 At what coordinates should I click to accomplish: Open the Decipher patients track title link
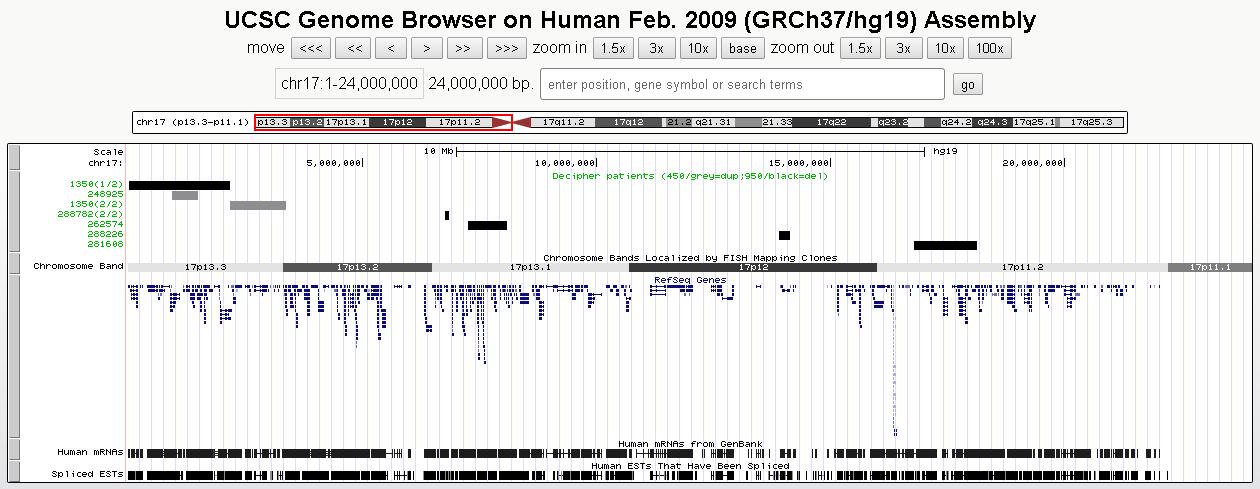(689, 176)
